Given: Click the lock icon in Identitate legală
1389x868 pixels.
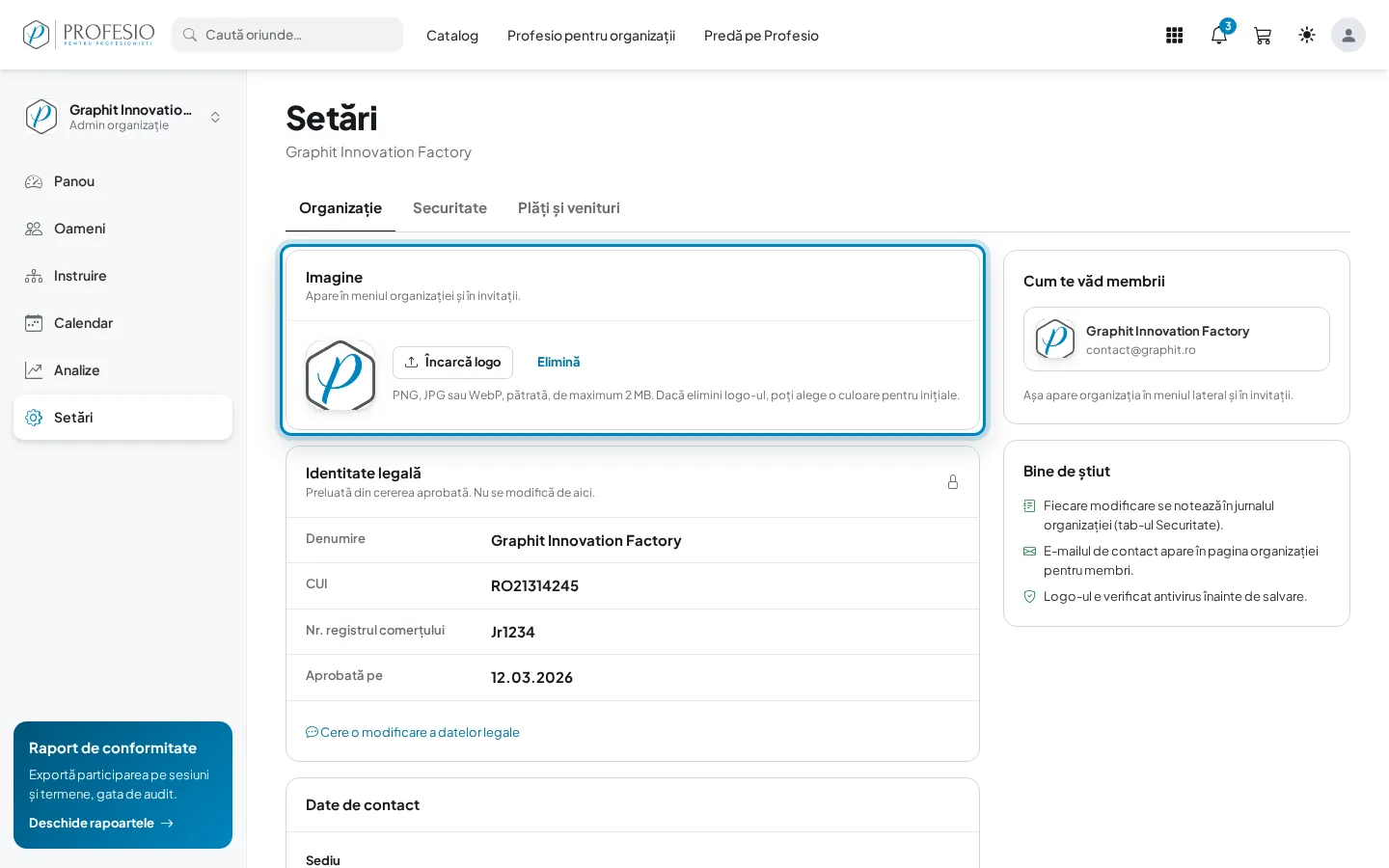Looking at the screenshot, I should click(953, 482).
